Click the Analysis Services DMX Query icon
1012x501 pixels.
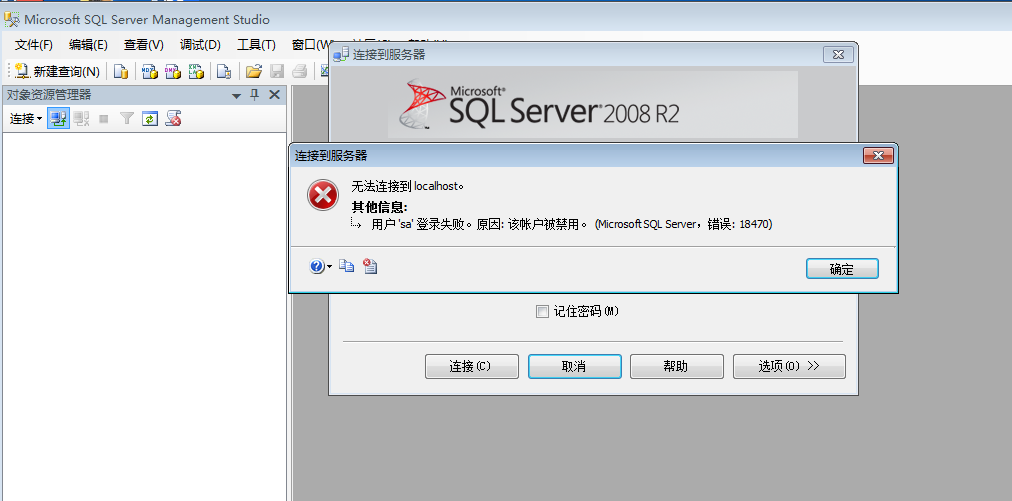click(x=173, y=71)
